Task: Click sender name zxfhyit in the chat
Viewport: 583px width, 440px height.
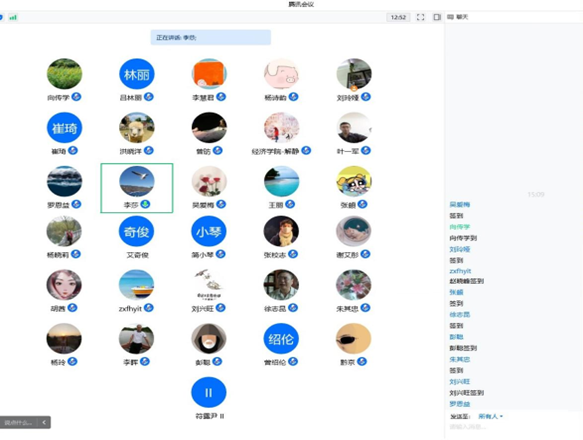Action: pos(460,271)
